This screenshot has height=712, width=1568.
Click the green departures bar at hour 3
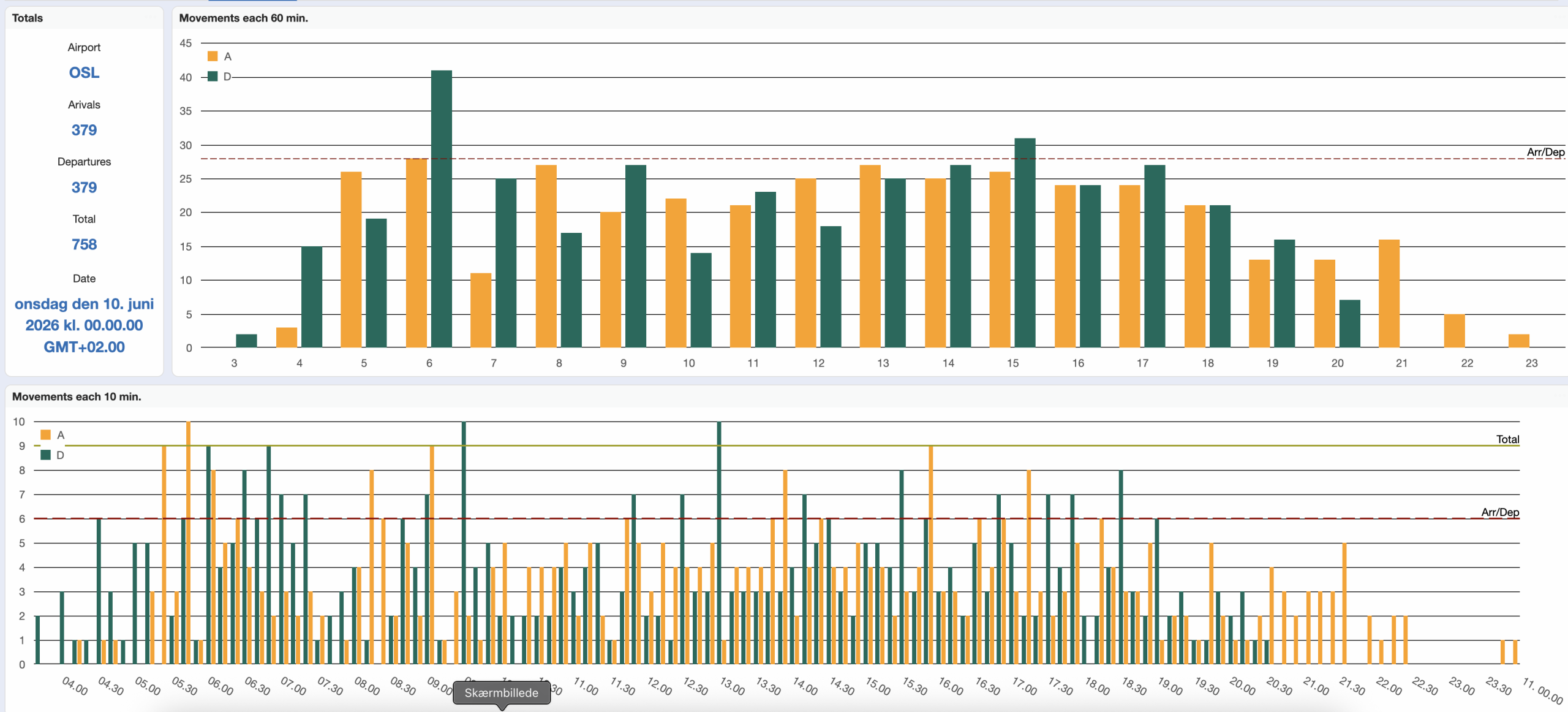[246, 341]
